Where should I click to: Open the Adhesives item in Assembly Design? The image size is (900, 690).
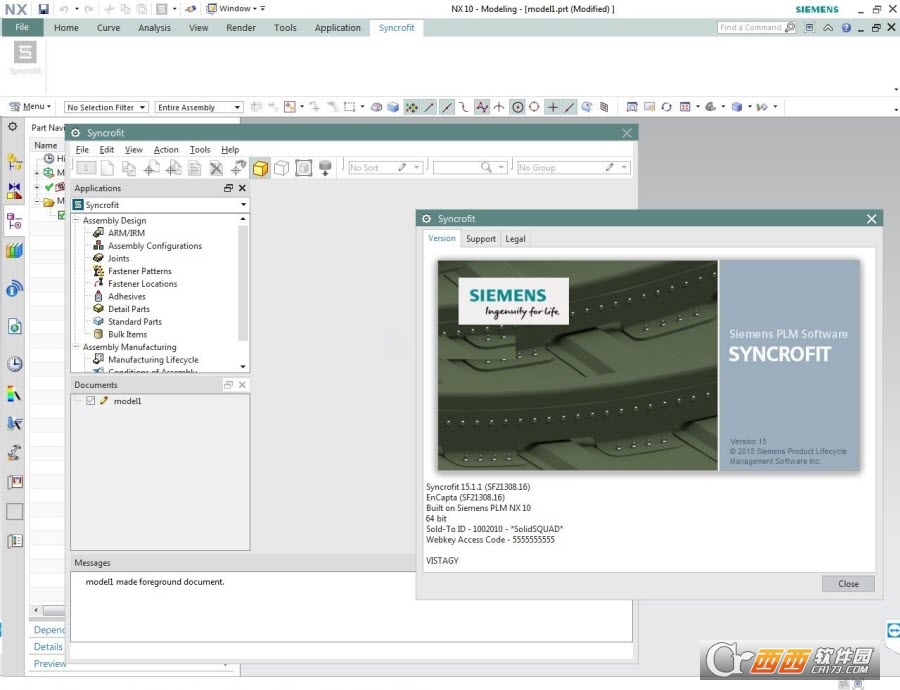point(126,297)
